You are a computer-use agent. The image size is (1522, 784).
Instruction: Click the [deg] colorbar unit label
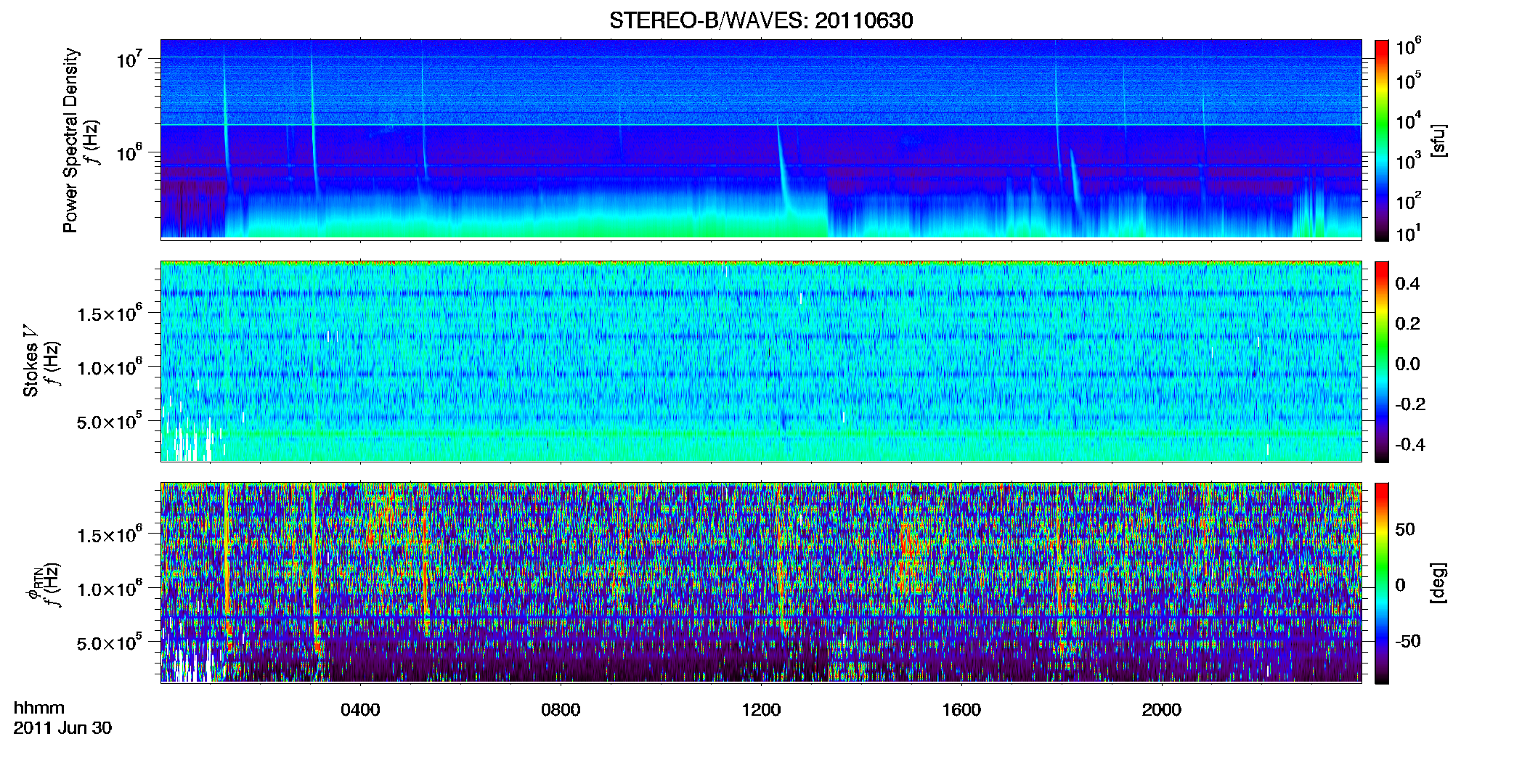[x=1438, y=583]
